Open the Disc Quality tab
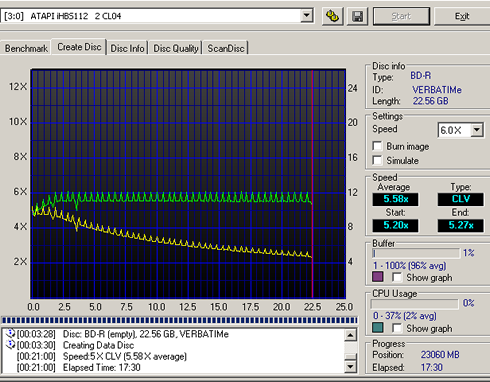 pos(176,48)
